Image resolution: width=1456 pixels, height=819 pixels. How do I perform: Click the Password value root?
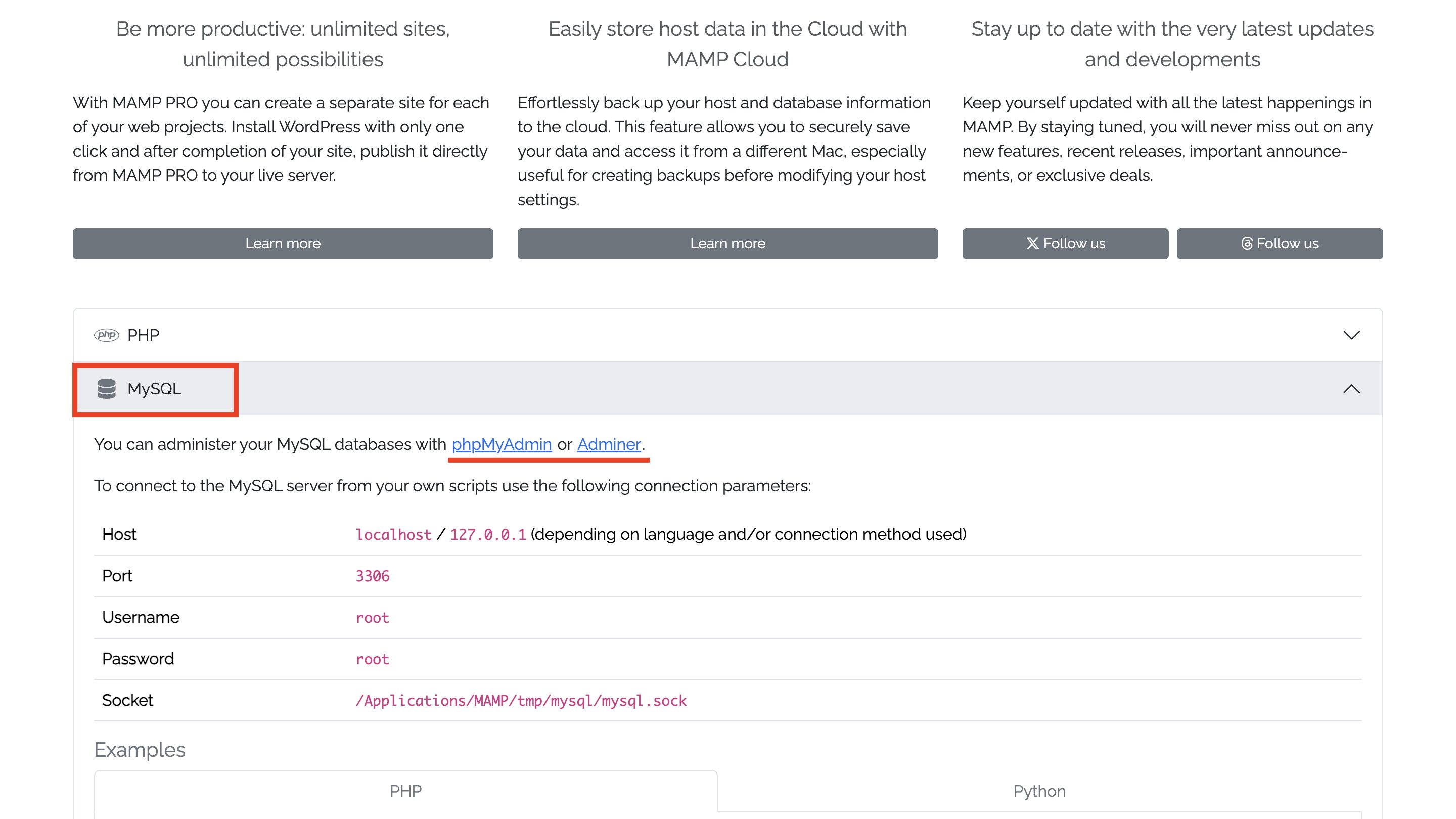tap(373, 659)
